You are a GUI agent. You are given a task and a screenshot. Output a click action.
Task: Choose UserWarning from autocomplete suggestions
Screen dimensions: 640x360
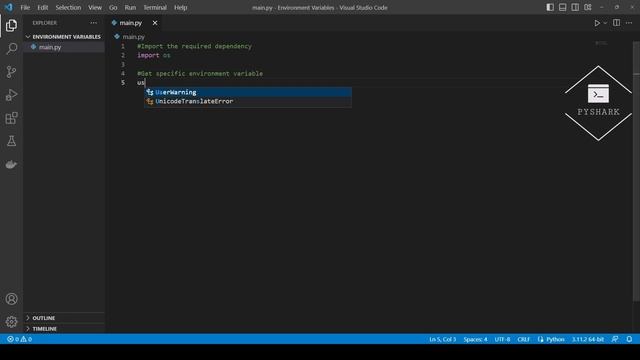pyautogui.click(x=248, y=92)
